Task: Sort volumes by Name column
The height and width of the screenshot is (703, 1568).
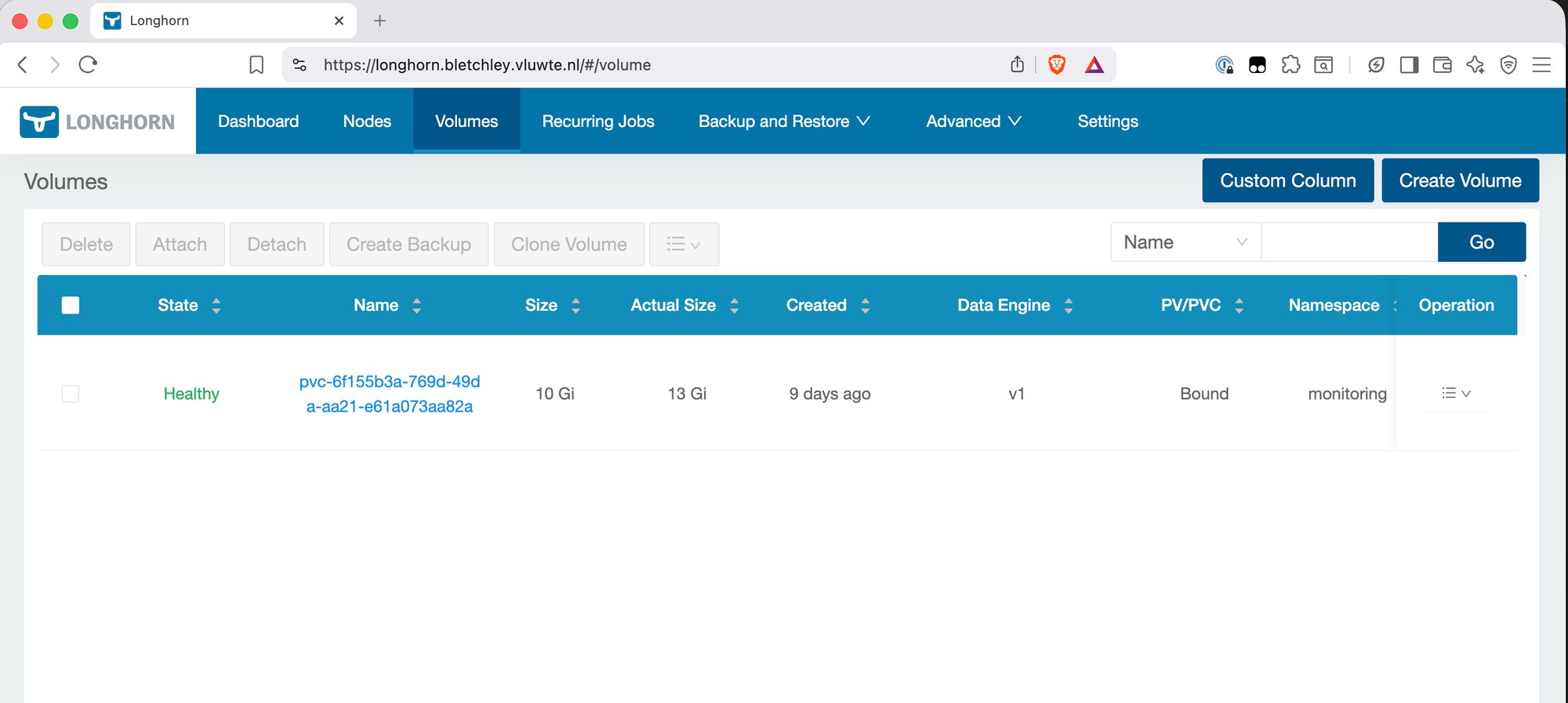Action: tap(417, 306)
